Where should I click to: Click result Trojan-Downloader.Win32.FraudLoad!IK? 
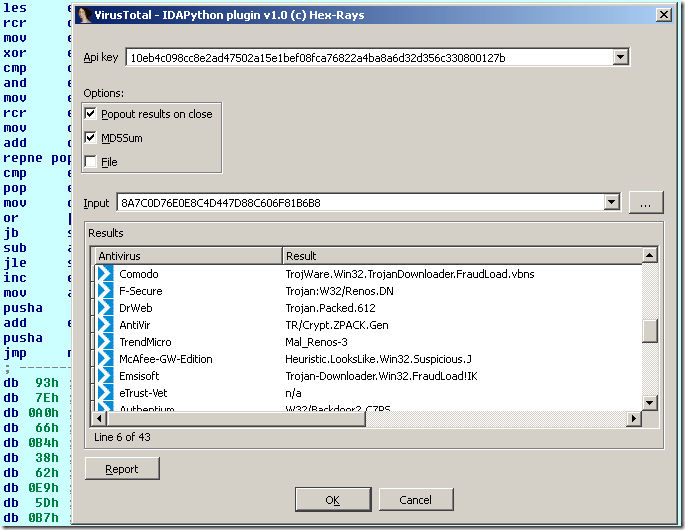381,376
